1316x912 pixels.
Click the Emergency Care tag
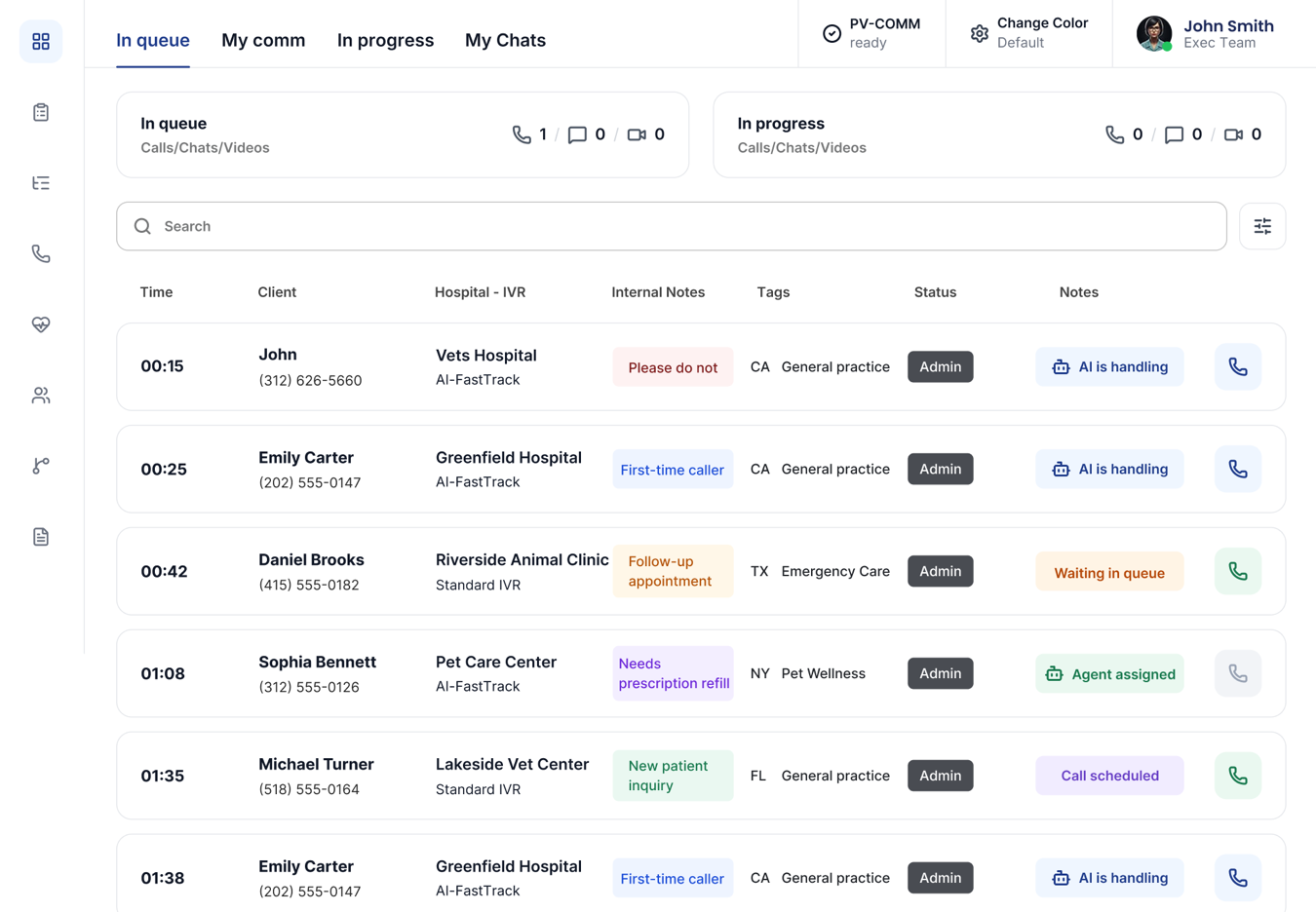835,571
